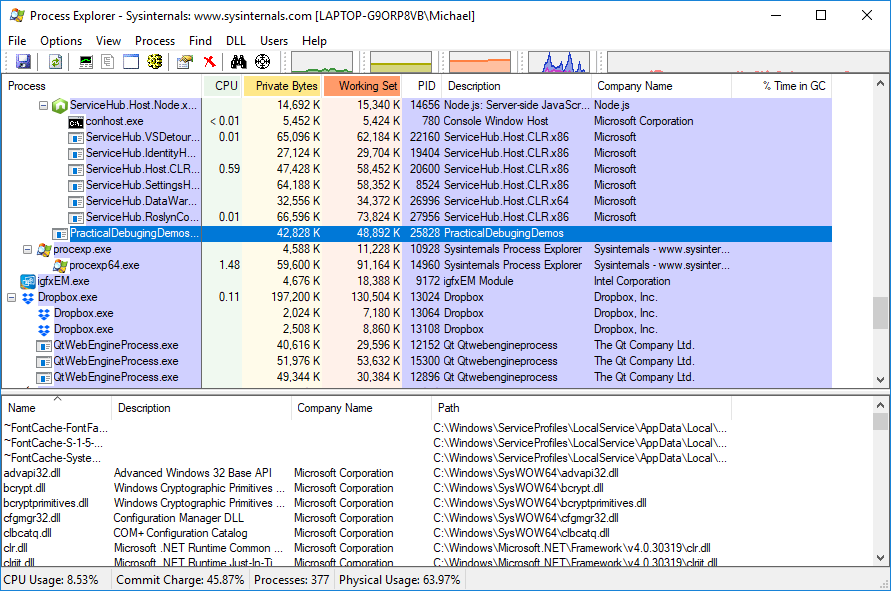This screenshot has height=591, width=891.
Task: Click the icon of QtWebEngineProcess PID 12152
Action: click(x=44, y=346)
